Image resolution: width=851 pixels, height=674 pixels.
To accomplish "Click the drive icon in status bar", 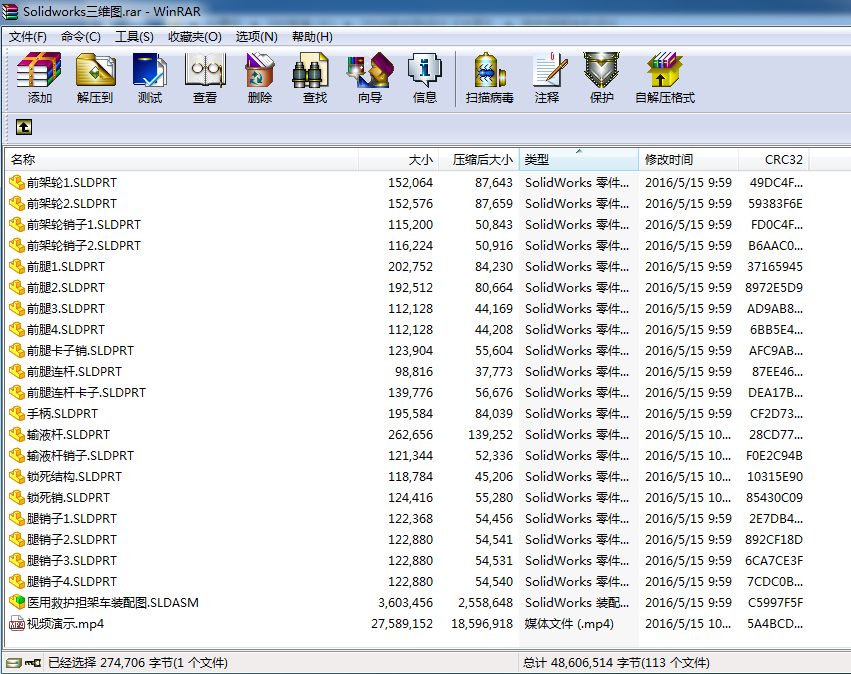I will pos(14,663).
